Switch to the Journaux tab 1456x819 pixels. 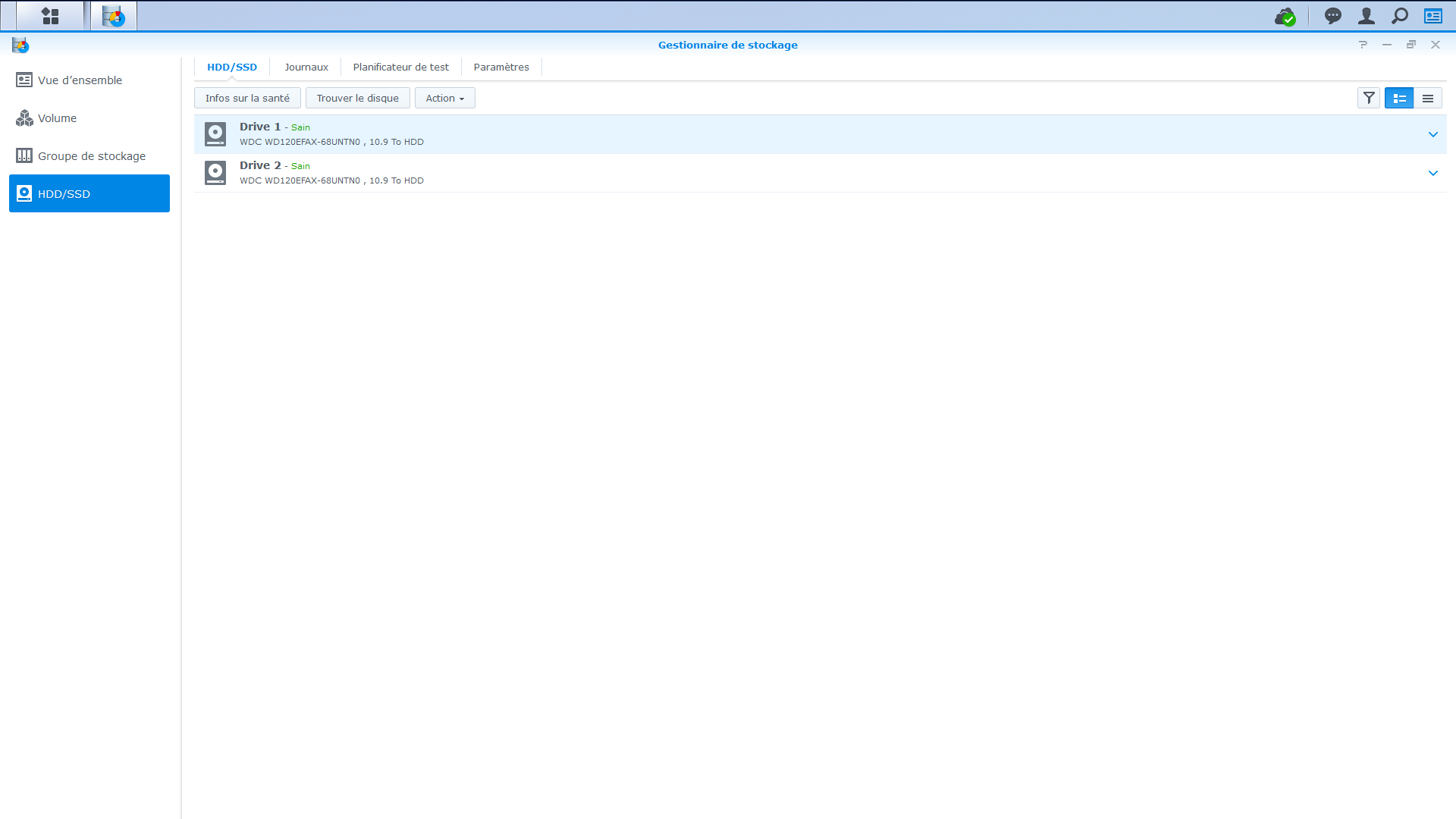[x=306, y=67]
